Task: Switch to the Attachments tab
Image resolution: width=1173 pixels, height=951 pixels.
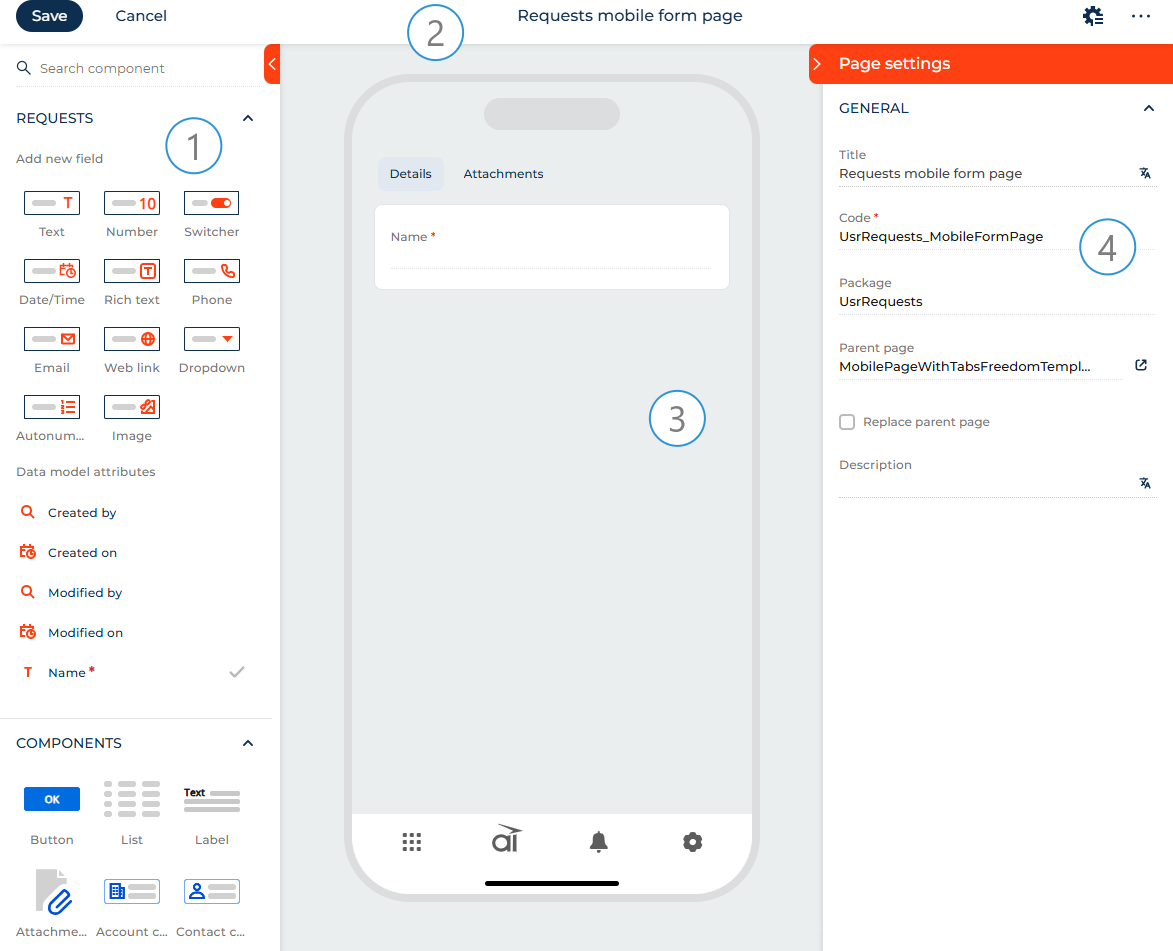Action: pos(503,174)
